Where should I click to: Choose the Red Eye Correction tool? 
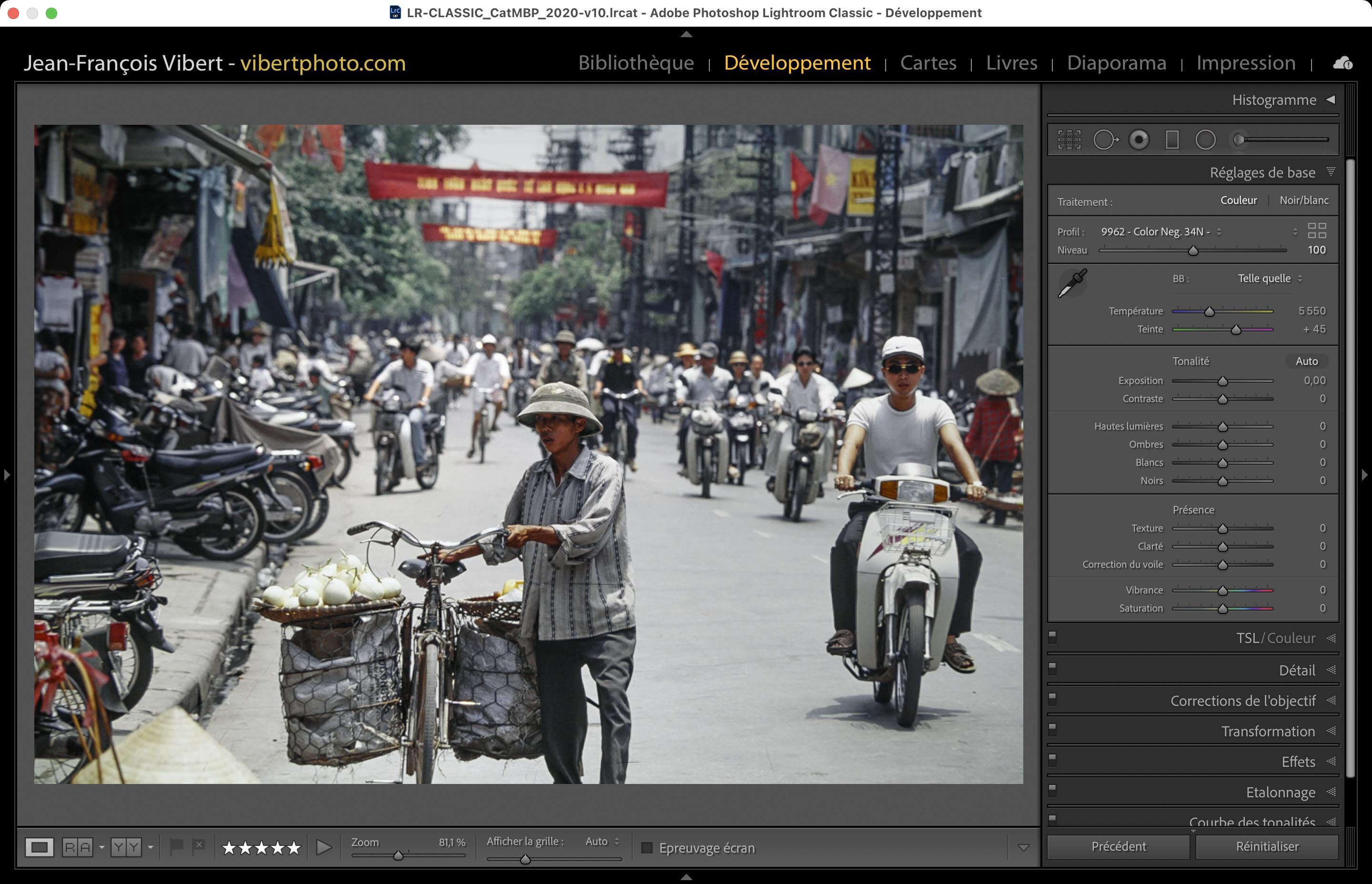coord(1139,140)
